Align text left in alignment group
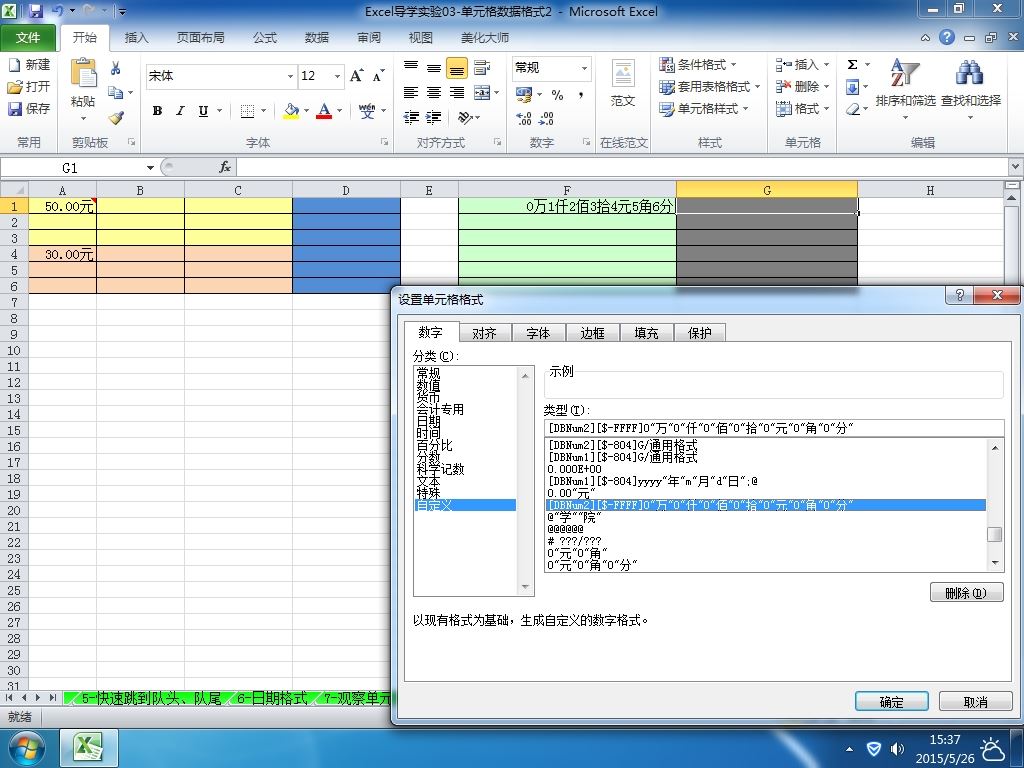Viewport: 1024px width, 768px height. coord(410,93)
